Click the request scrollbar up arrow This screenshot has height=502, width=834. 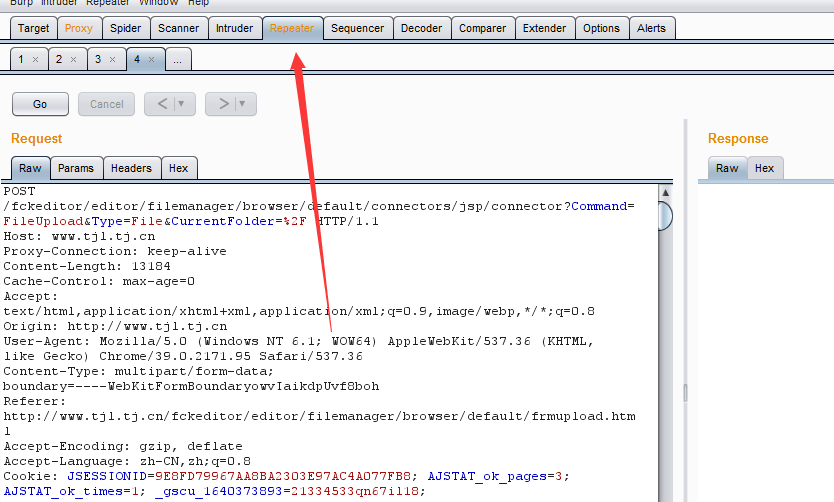pos(665,193)
